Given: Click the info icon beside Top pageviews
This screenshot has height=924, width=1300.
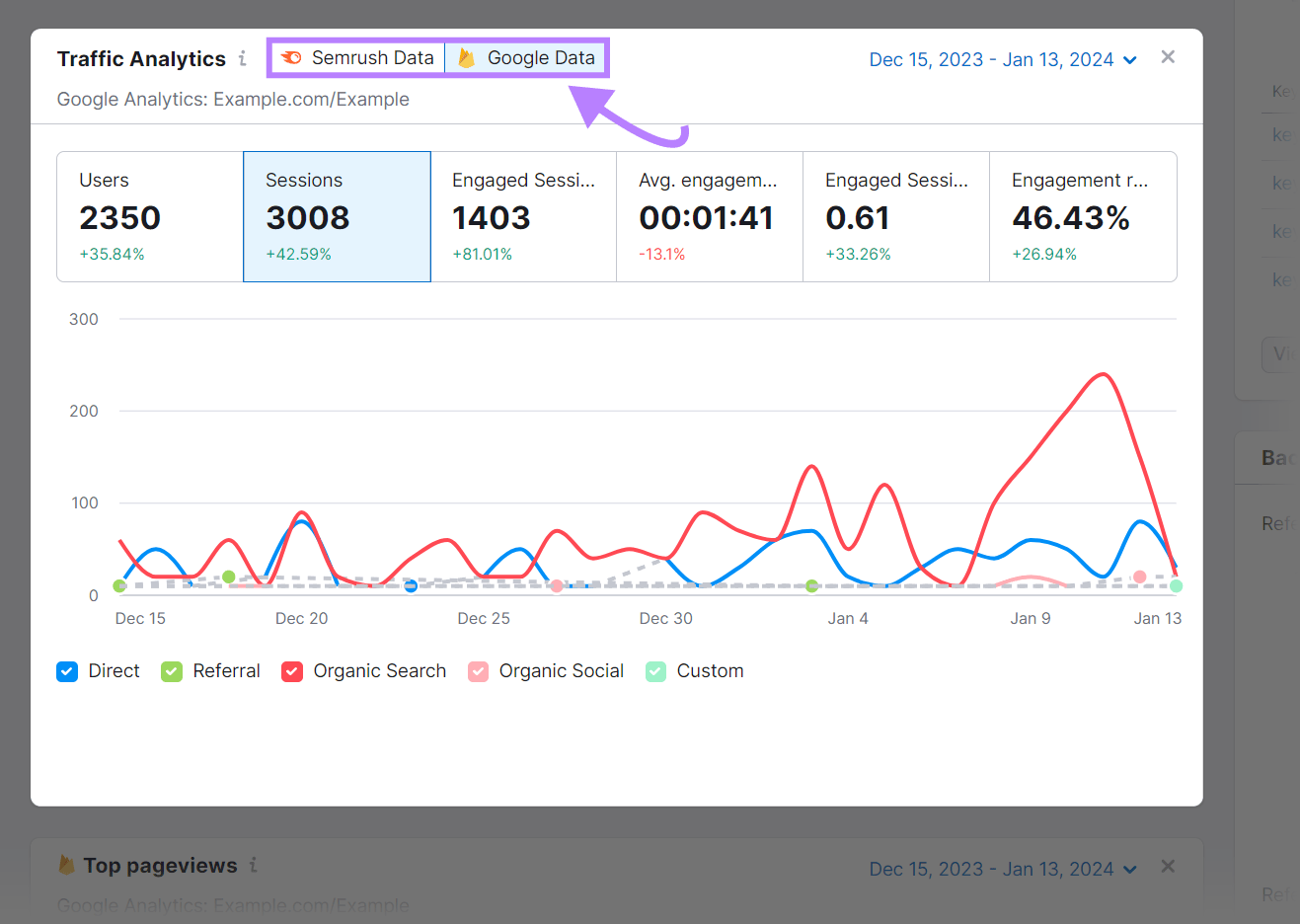Looking at the screenshot, I should 255,865.
